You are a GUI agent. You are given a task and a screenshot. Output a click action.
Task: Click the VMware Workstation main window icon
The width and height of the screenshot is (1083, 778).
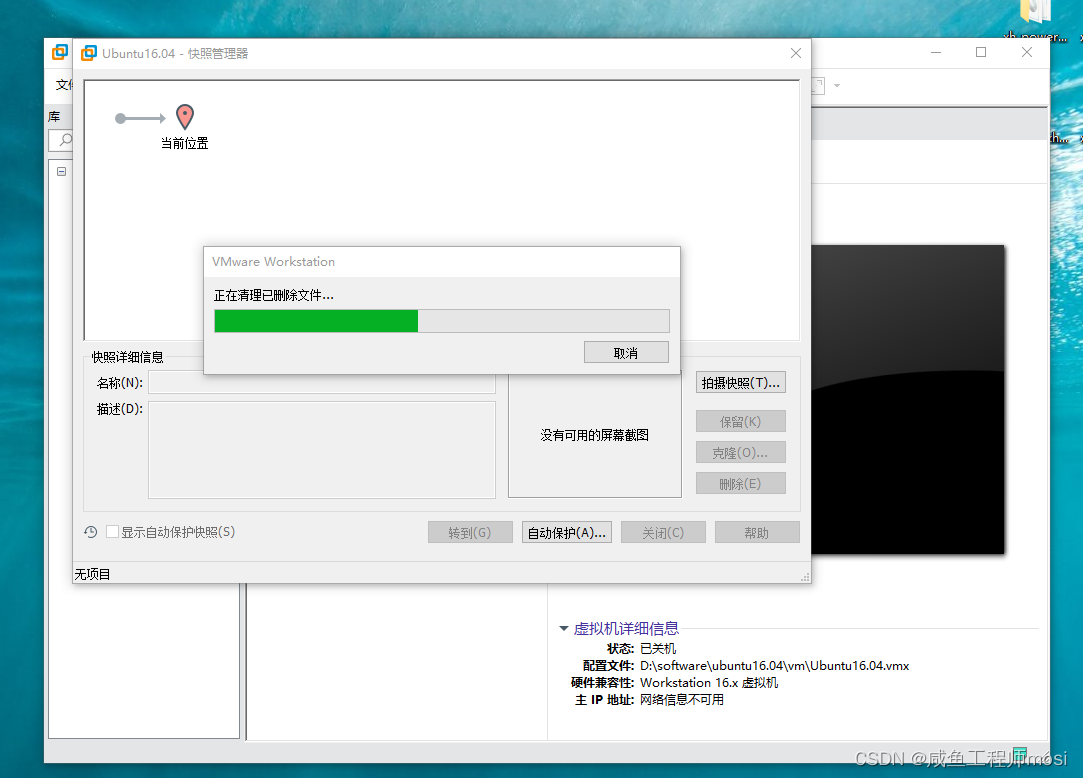(x=60, y=52)
